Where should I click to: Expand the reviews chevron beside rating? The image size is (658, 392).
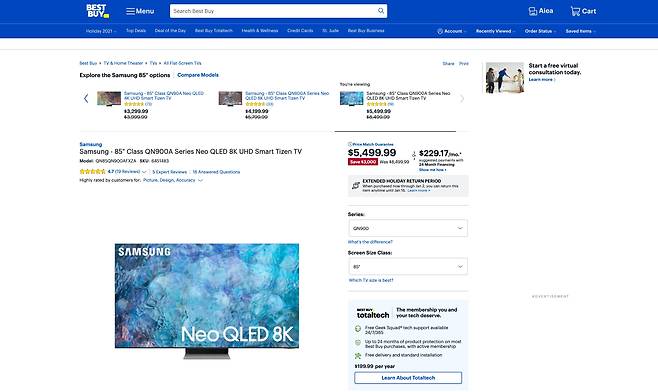144,172
